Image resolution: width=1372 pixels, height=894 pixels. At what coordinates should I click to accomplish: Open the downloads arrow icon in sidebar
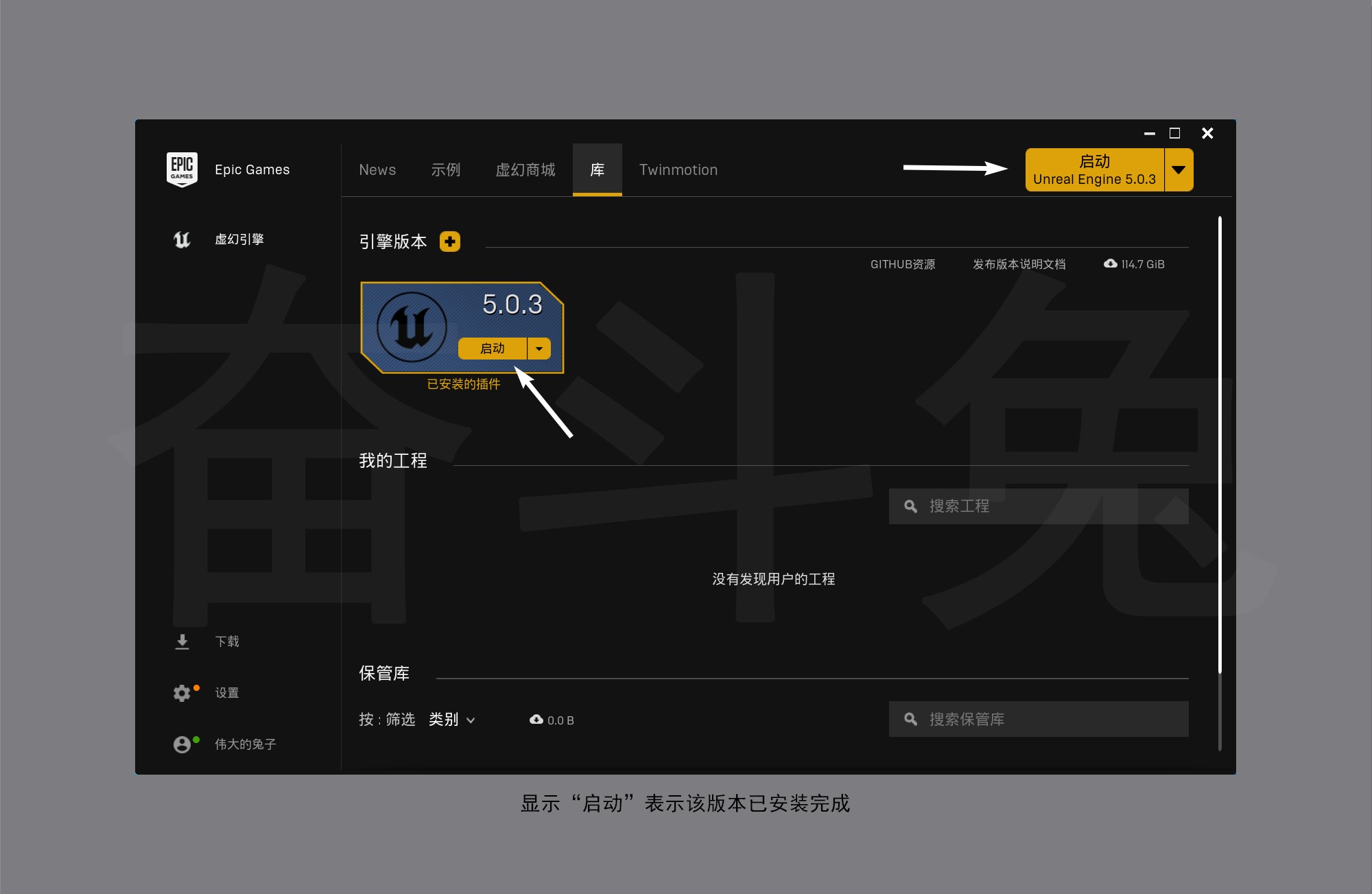pyautogui.click(x=182, y=642)
